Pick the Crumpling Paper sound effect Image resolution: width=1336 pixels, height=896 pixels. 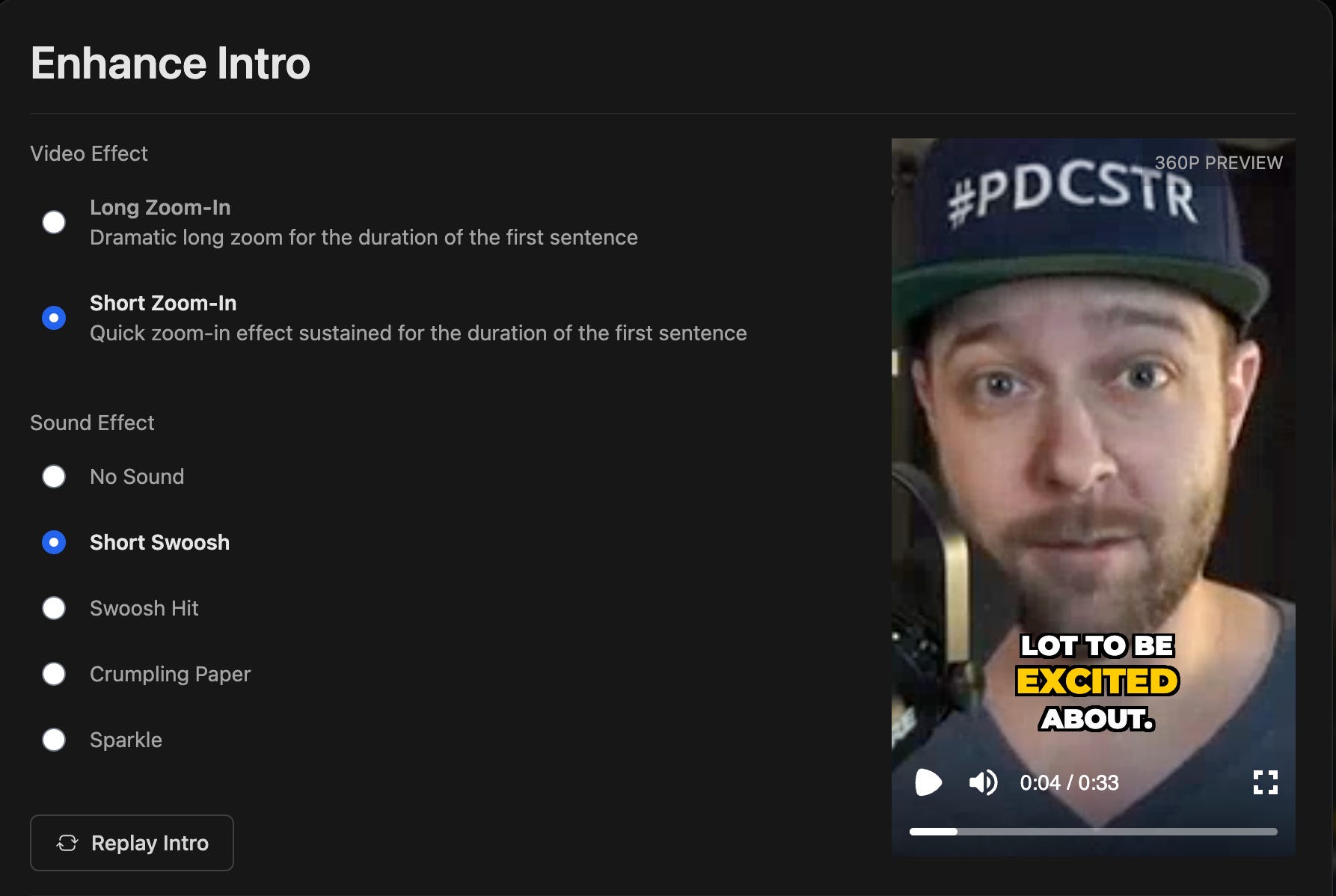pyautogui.click(x=54, y=674)
